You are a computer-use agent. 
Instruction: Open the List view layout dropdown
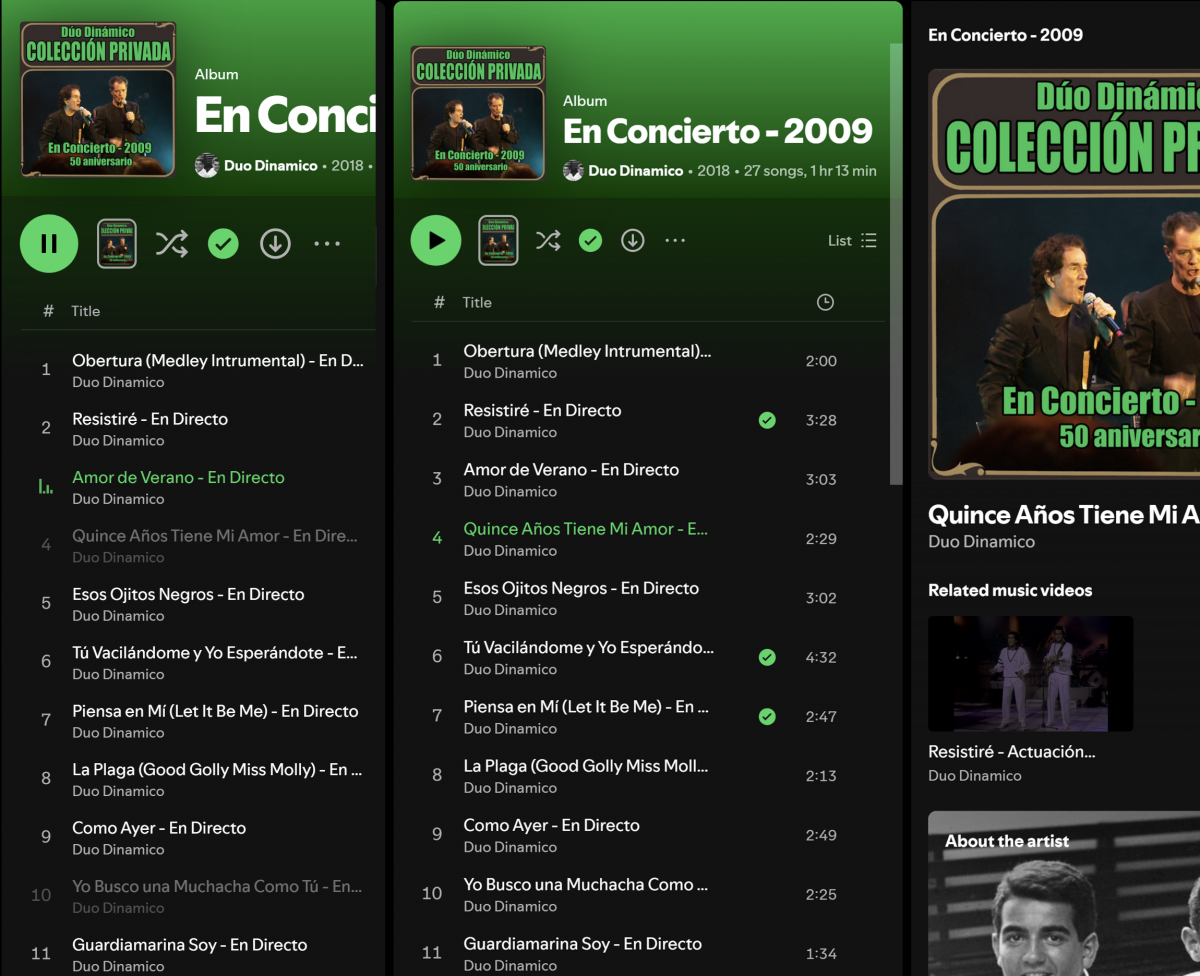coord(852,240)
